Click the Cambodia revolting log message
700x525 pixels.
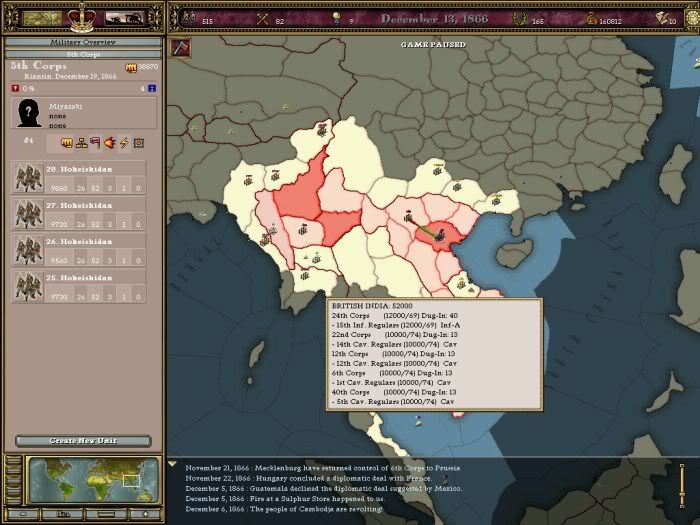284,509
